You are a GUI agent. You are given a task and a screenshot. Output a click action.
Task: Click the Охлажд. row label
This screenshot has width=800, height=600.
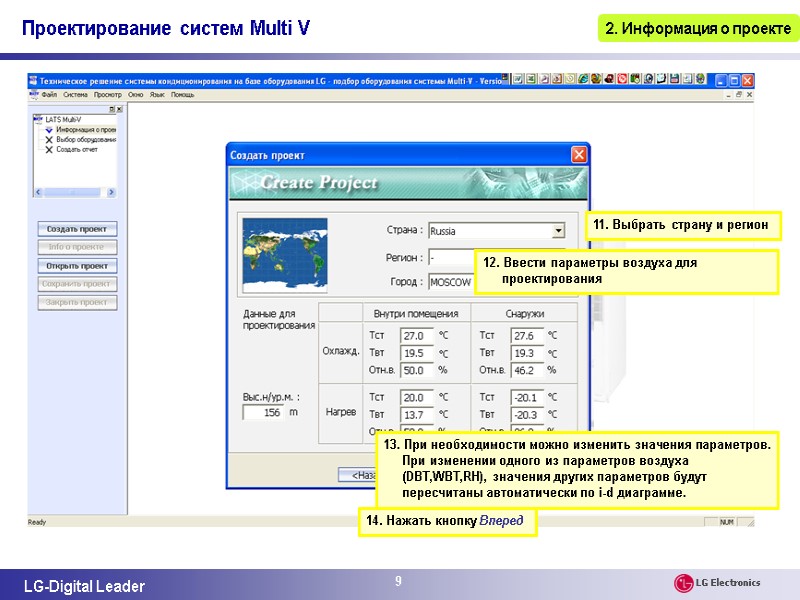click(340, 352)
